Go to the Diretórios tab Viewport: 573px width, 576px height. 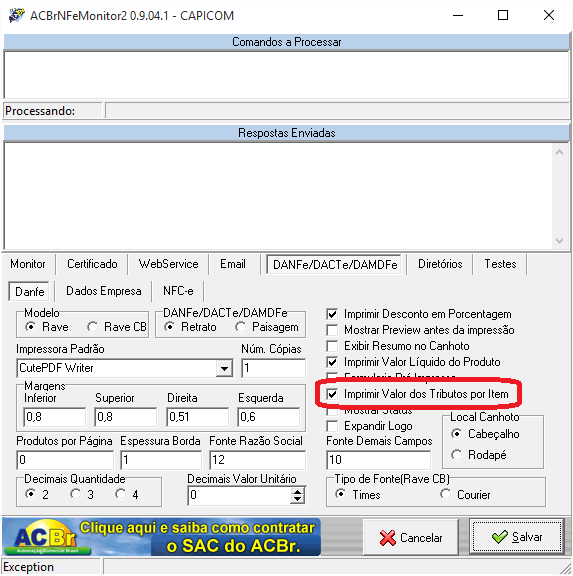(440, 264)
